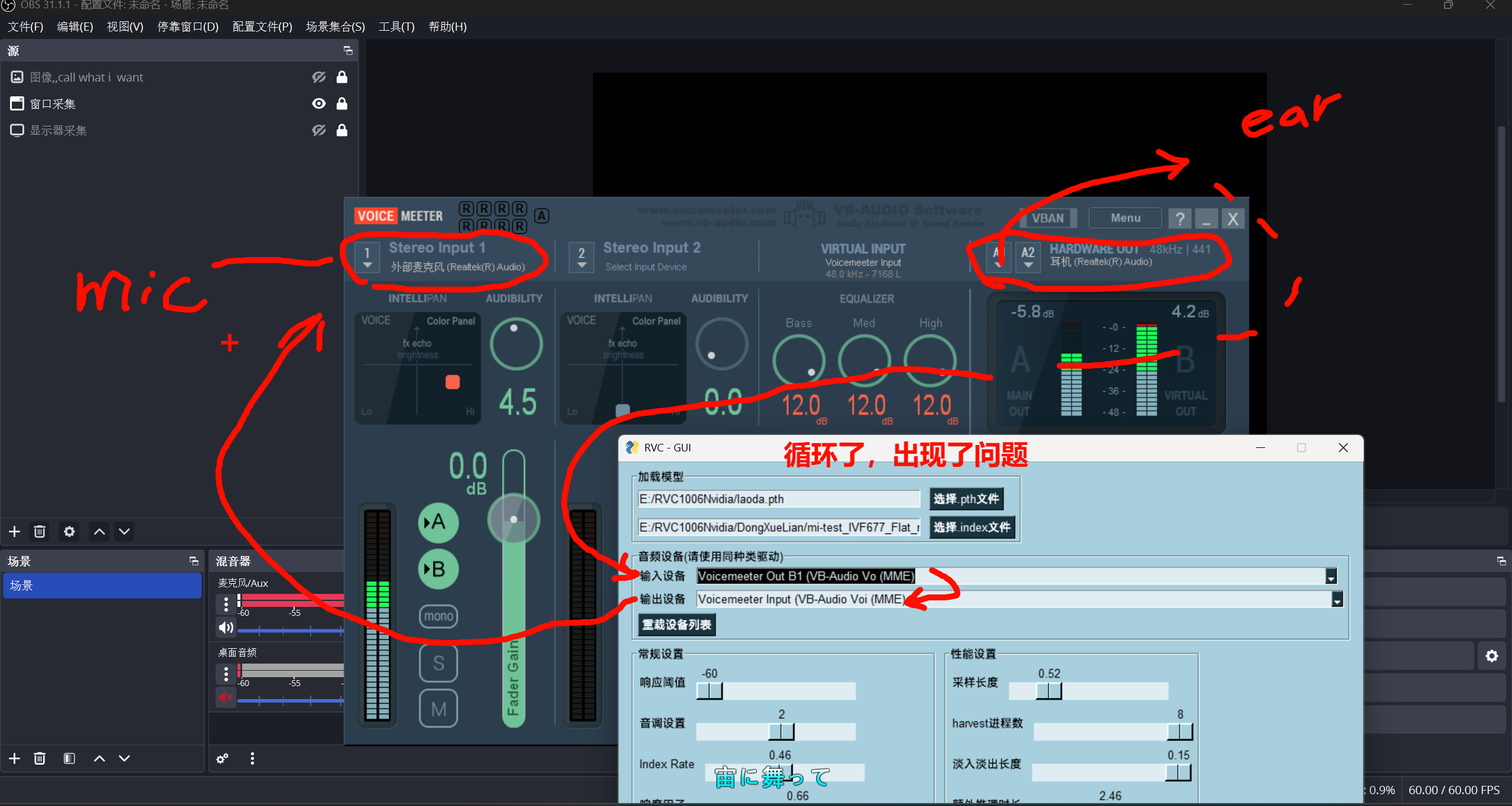Mute the 麦克风/Aux speaker icon

pos(226,628)
